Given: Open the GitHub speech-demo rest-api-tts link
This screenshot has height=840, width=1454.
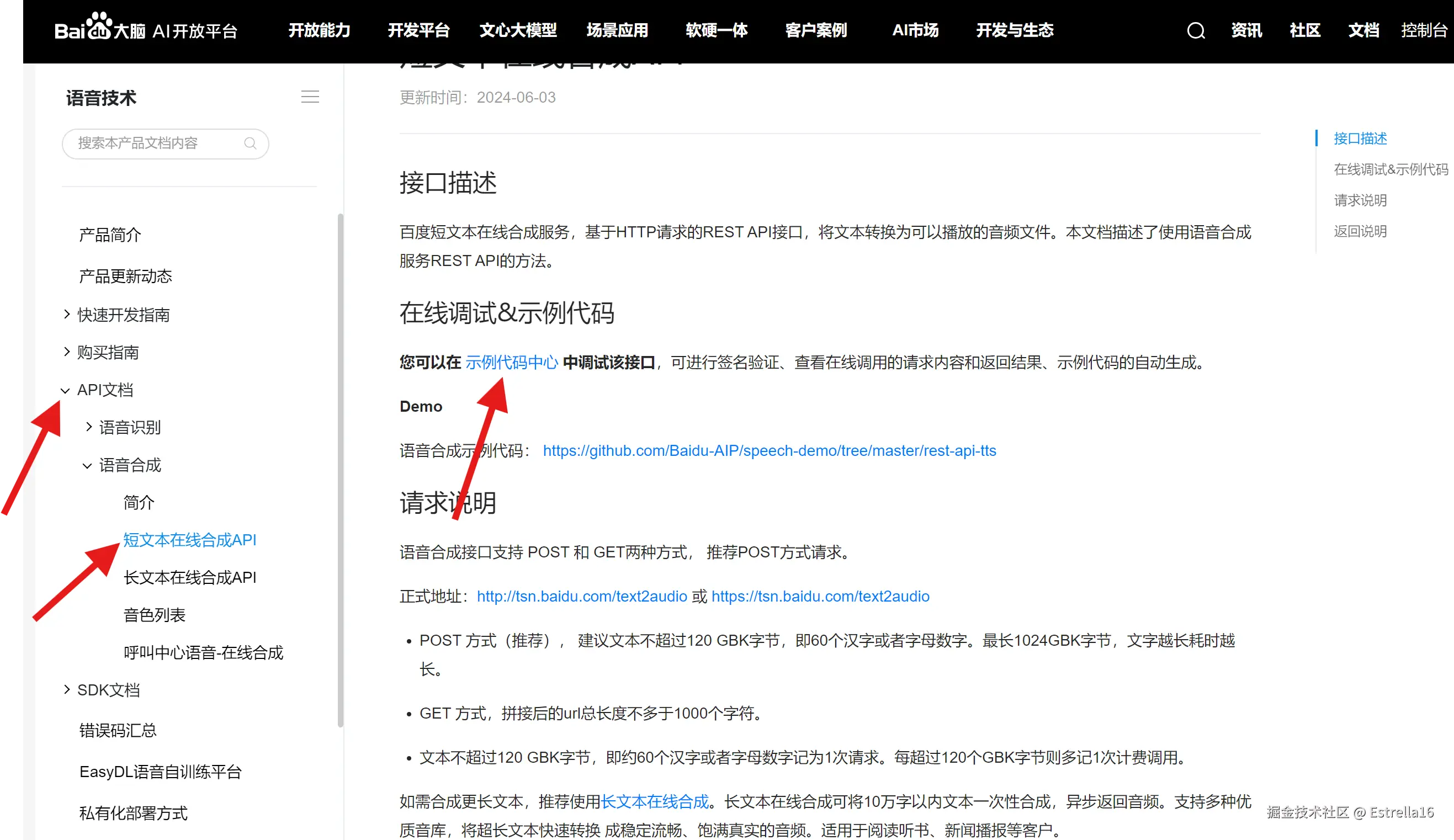Looking at the screenshot, I should point(769,450).
